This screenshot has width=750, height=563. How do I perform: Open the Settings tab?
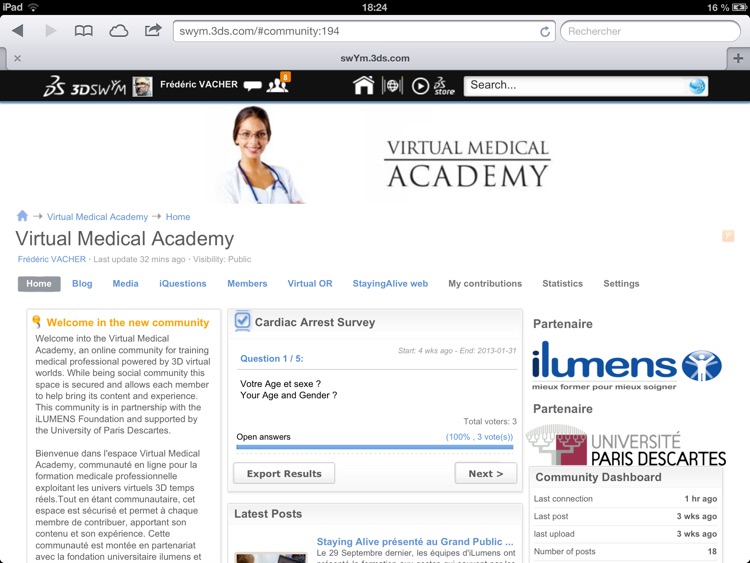tap(621, 284)
